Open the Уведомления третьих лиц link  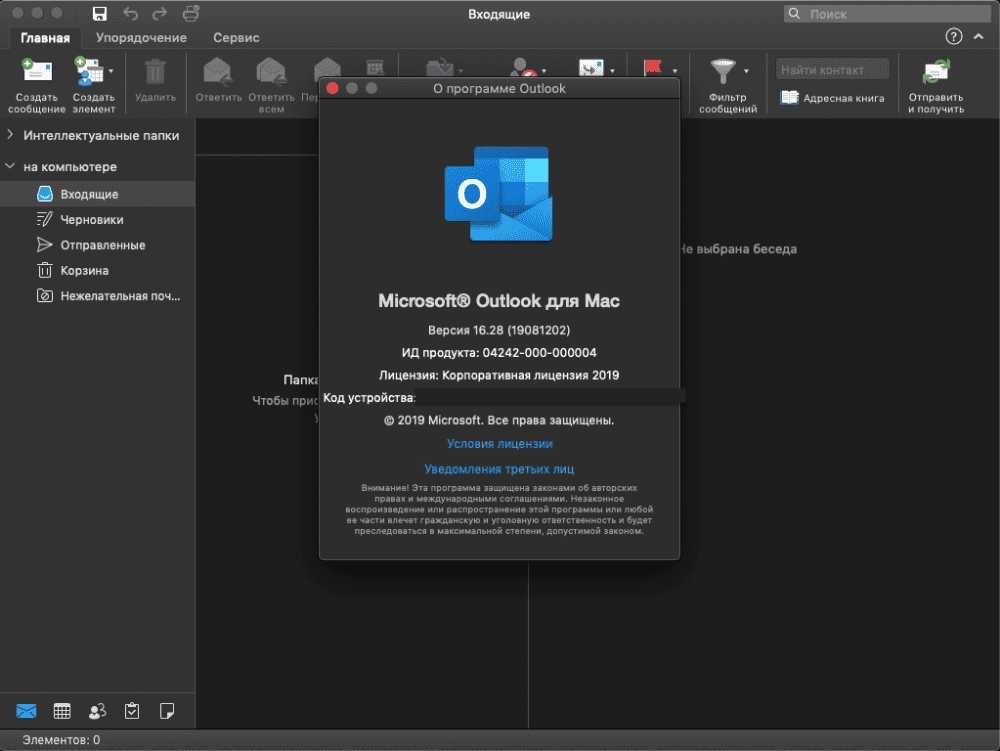pyautogui.click(x=499, y=469)
